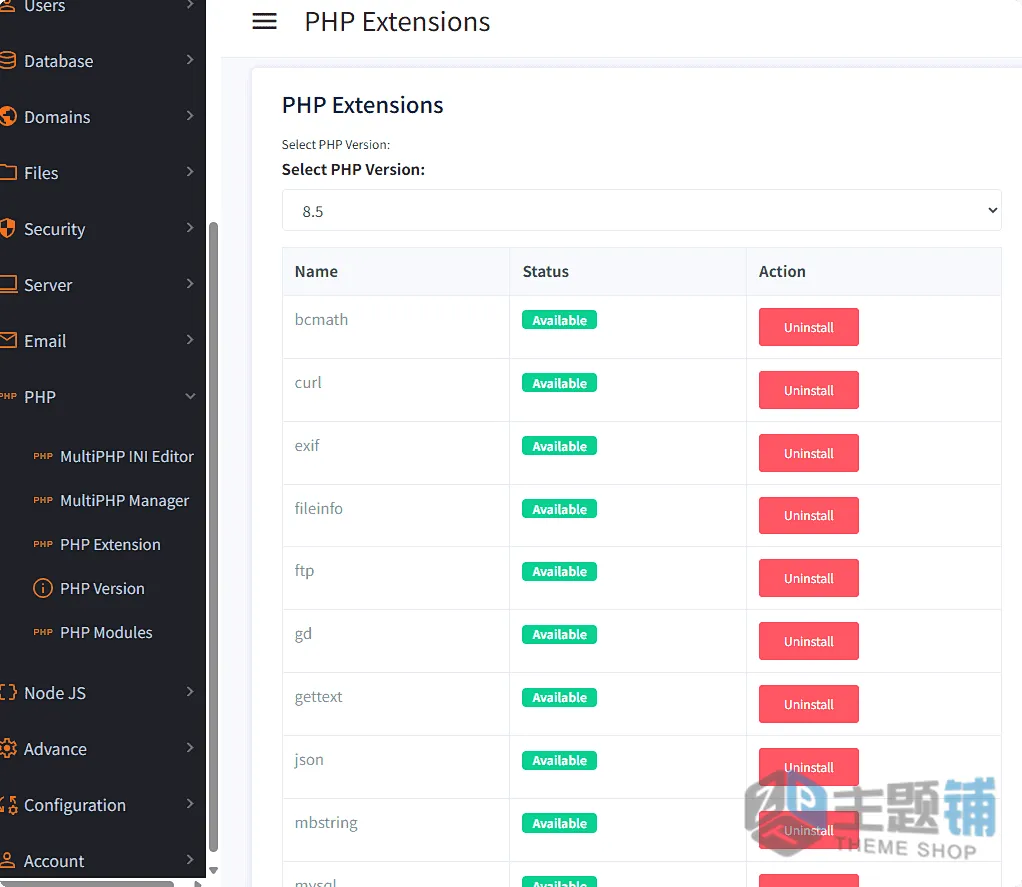Click the Files folder icon
Image resolution: width=1022 pixels, height=887 pixels.
click(8, 173)
